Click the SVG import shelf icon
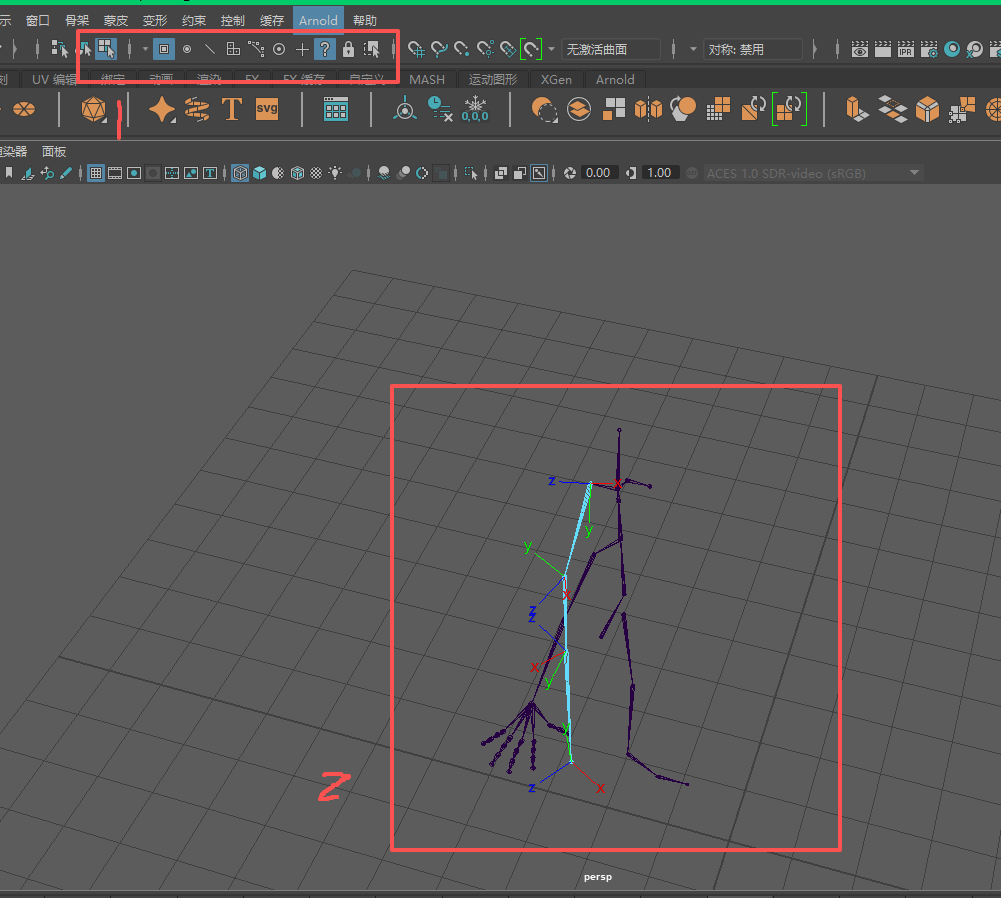 pos(267,109)
